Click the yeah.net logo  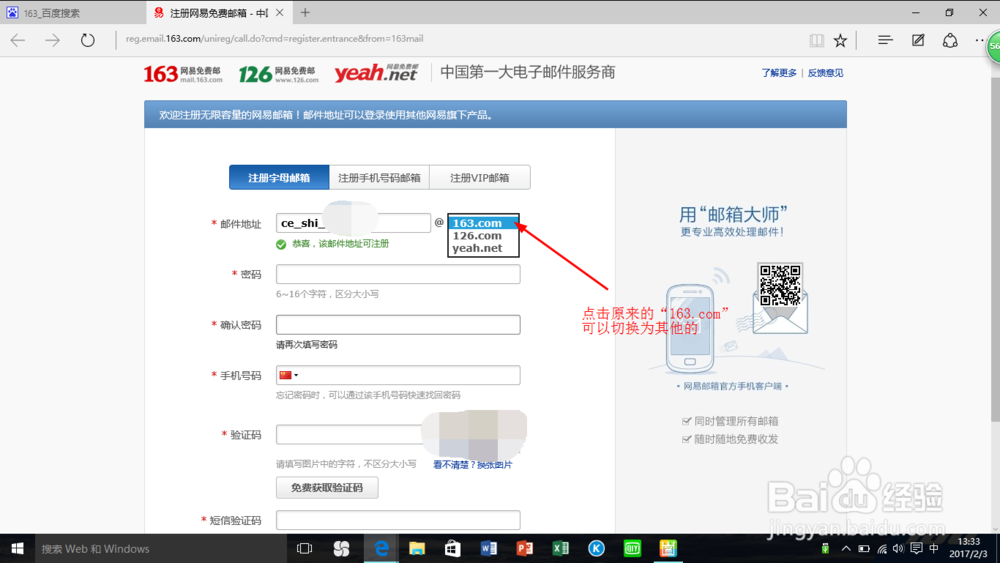coord(376,73)
